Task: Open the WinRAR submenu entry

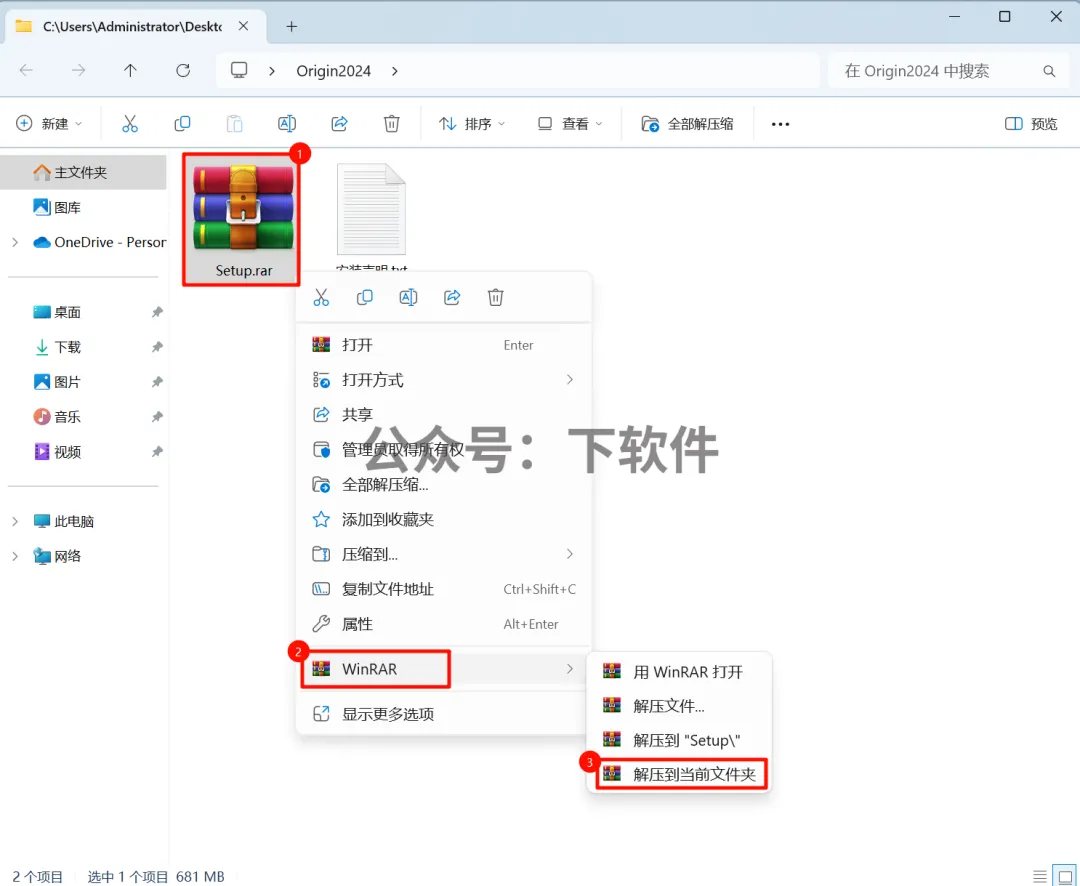Action: tap(444, 669)
